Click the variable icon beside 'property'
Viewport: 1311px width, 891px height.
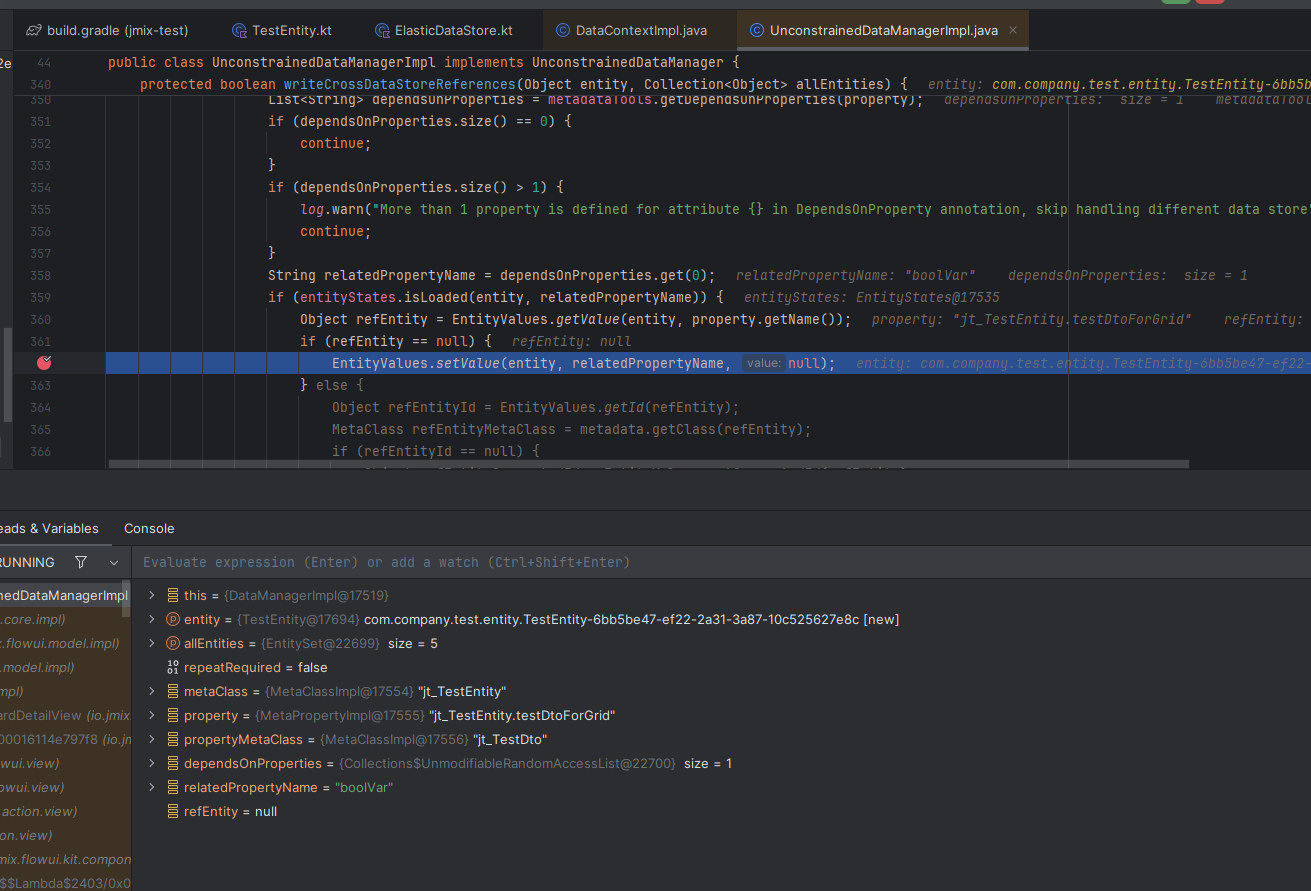pos(173,716)
